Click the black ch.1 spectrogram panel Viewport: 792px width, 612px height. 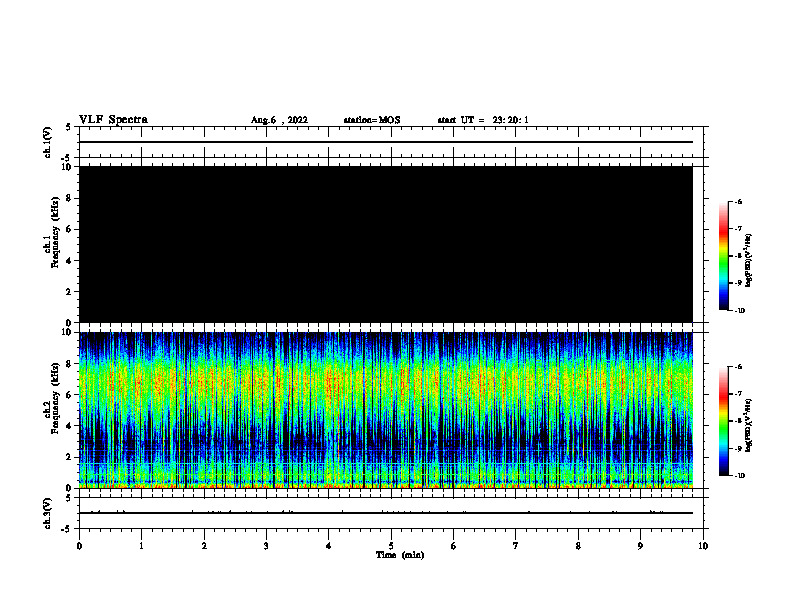pos(386,244)
